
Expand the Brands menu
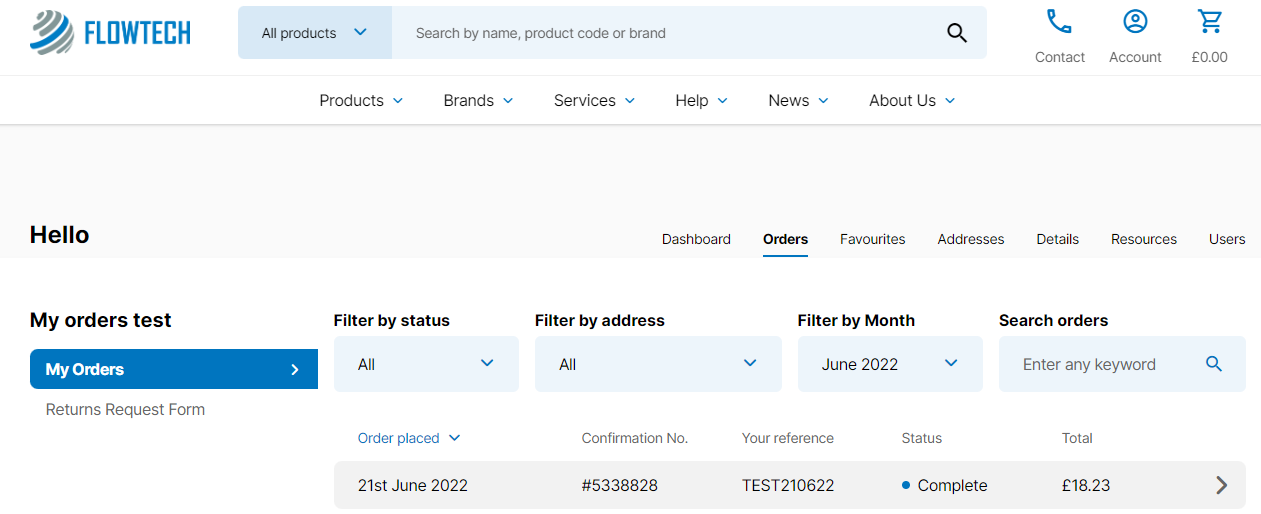click(478, 100)
